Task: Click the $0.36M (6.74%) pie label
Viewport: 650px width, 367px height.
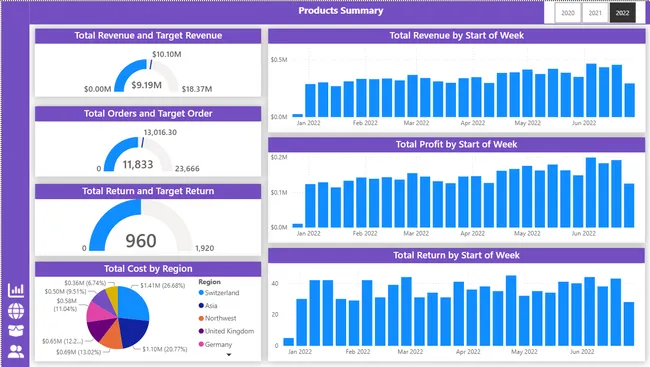Action: point(85,283)
